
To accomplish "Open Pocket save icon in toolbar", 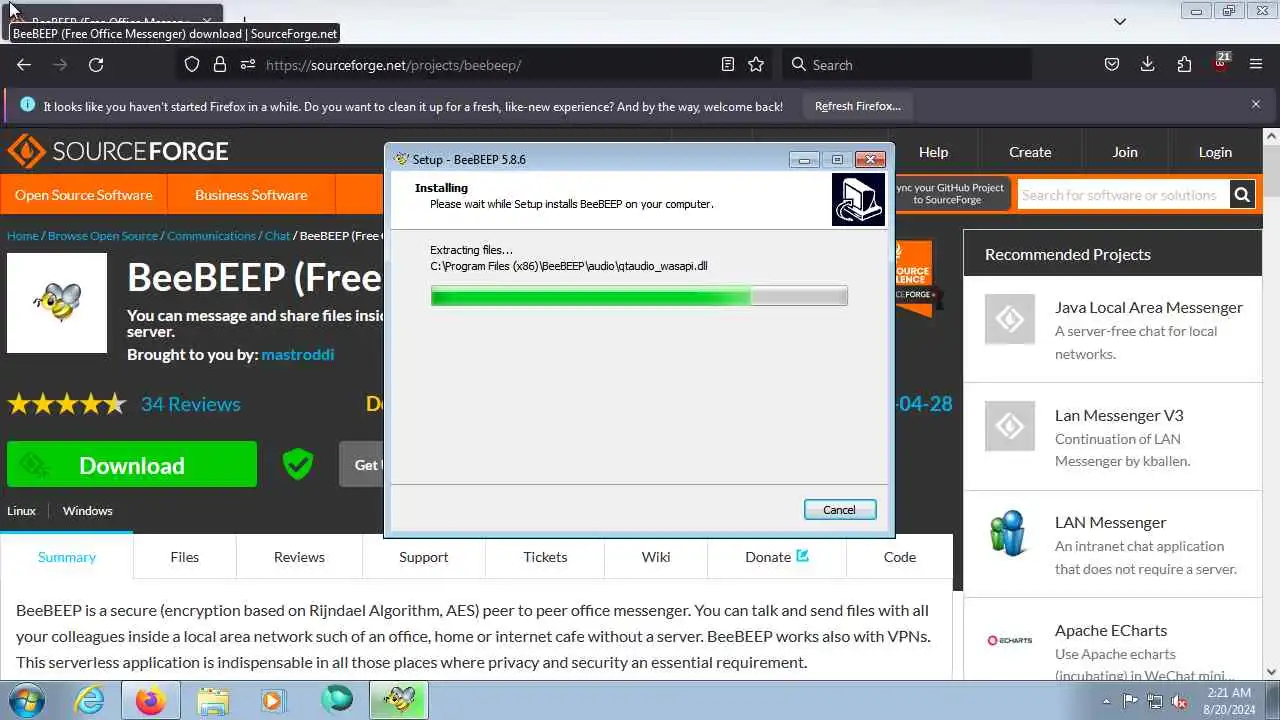I will click(1111, 64).
